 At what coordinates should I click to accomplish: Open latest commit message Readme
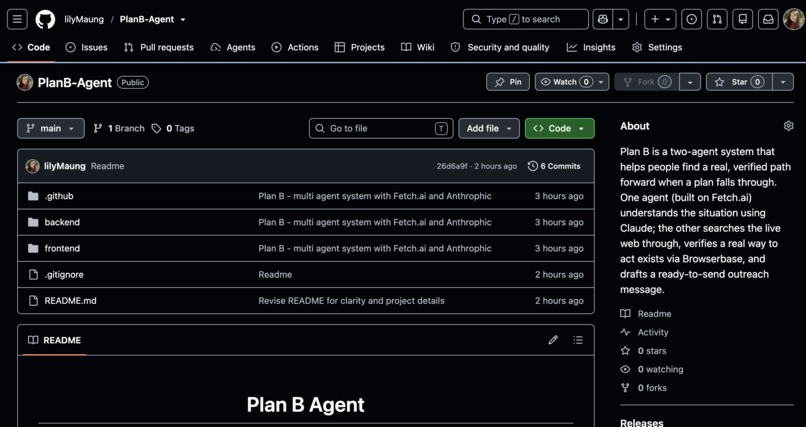[x=107, y=166]
